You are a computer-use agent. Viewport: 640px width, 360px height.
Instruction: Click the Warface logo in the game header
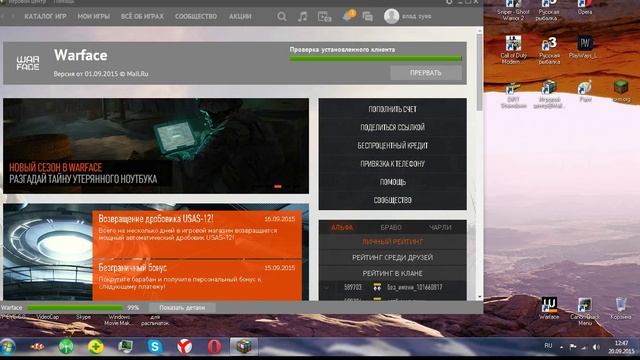click(x=28, y=63)
